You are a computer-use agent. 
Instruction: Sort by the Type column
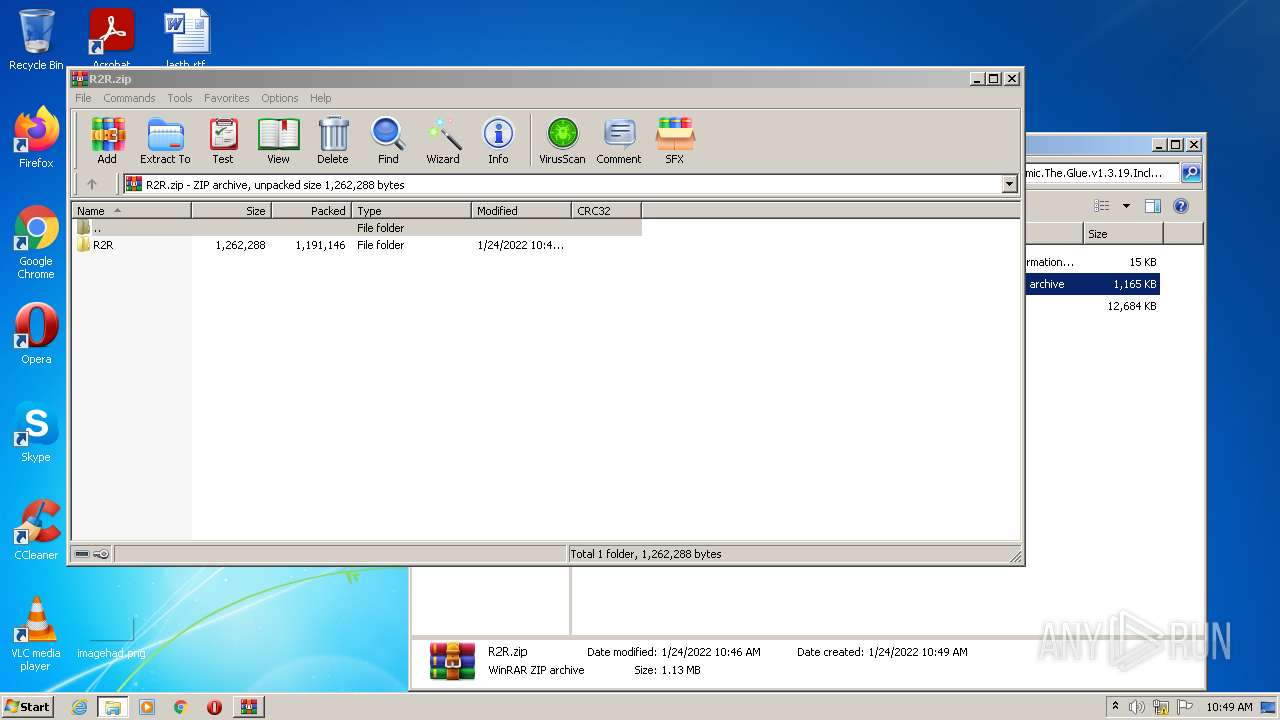coord(411,211)
